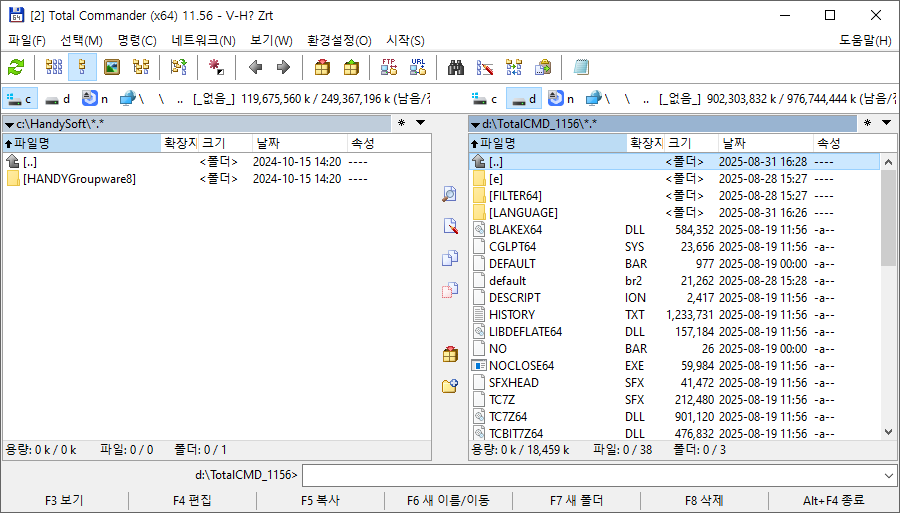
Task: Expand the command line history dropdown
Action: click(x=889, y=475)
